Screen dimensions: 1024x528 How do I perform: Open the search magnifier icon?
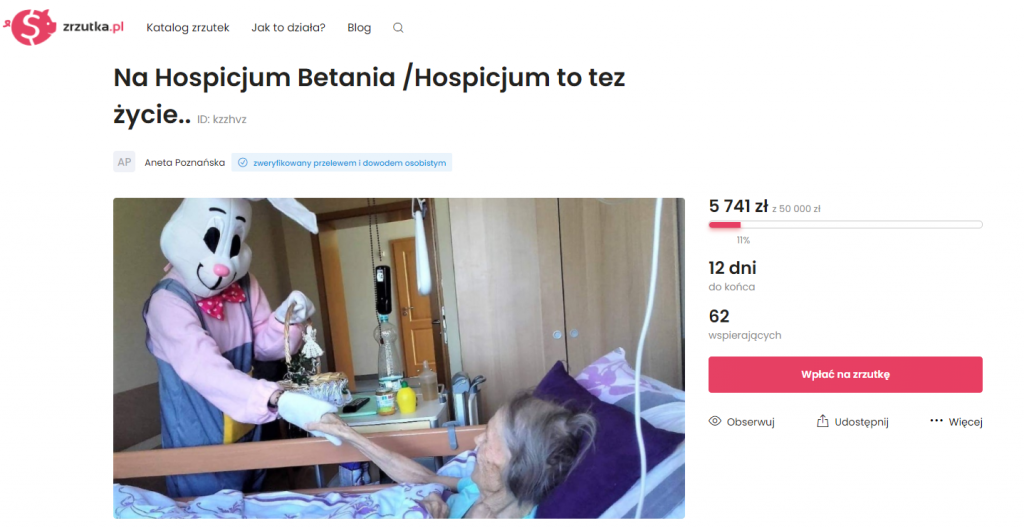[398, 27]
